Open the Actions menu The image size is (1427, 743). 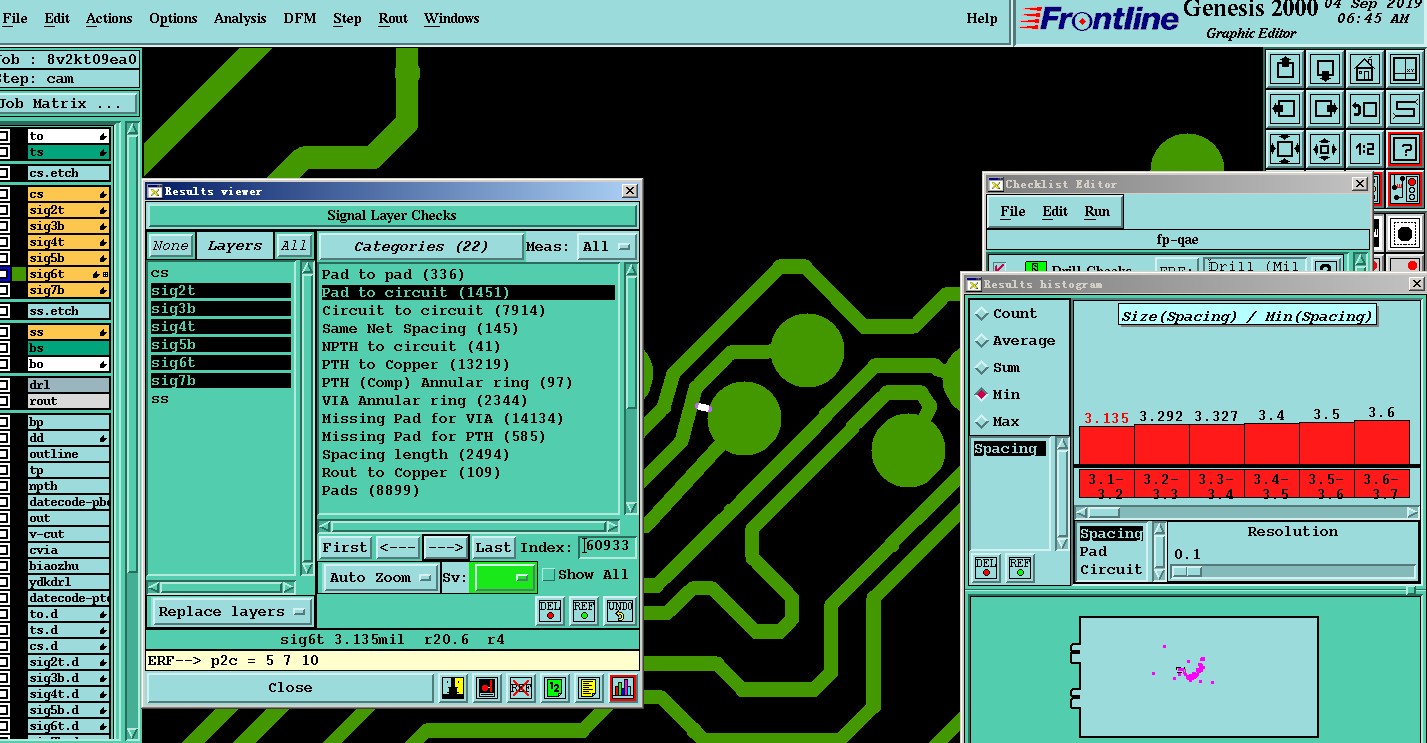pos(109,18)
